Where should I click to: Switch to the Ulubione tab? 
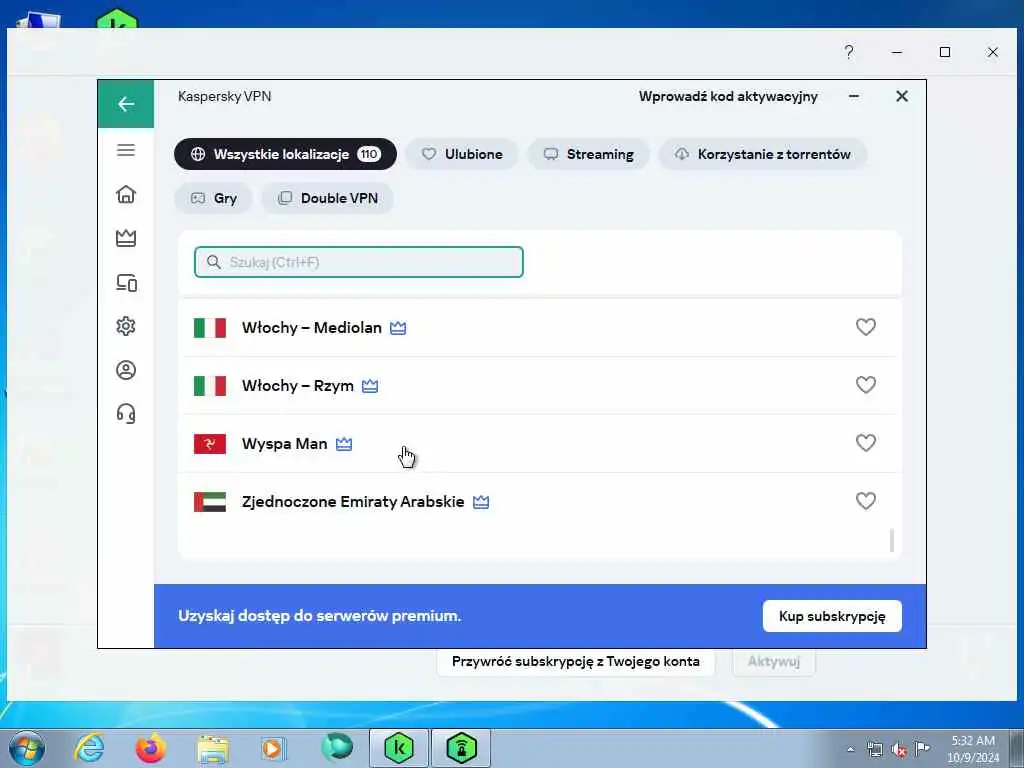[x=462, y=154]
